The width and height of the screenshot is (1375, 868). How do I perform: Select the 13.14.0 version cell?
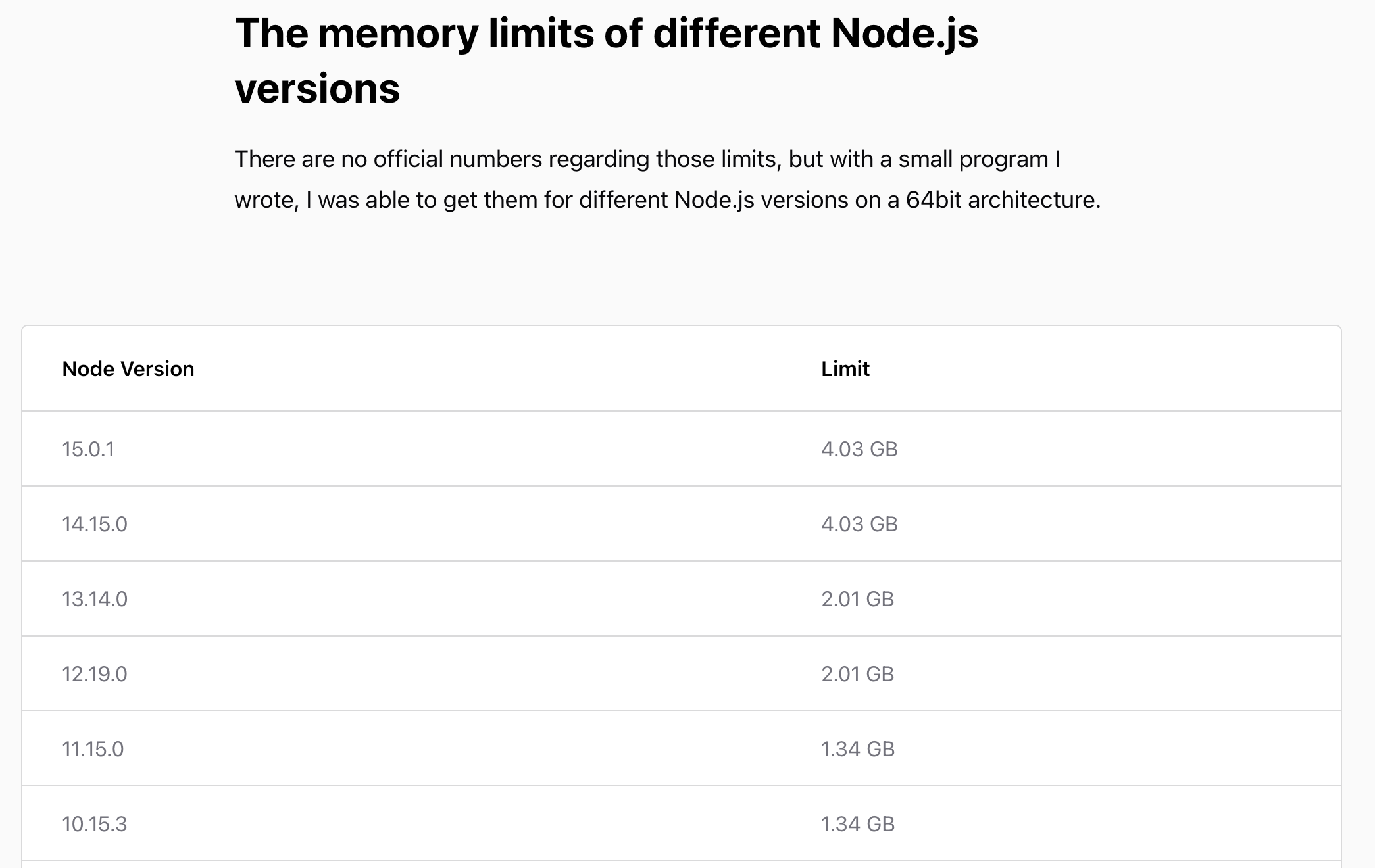(x=95, y=599)
